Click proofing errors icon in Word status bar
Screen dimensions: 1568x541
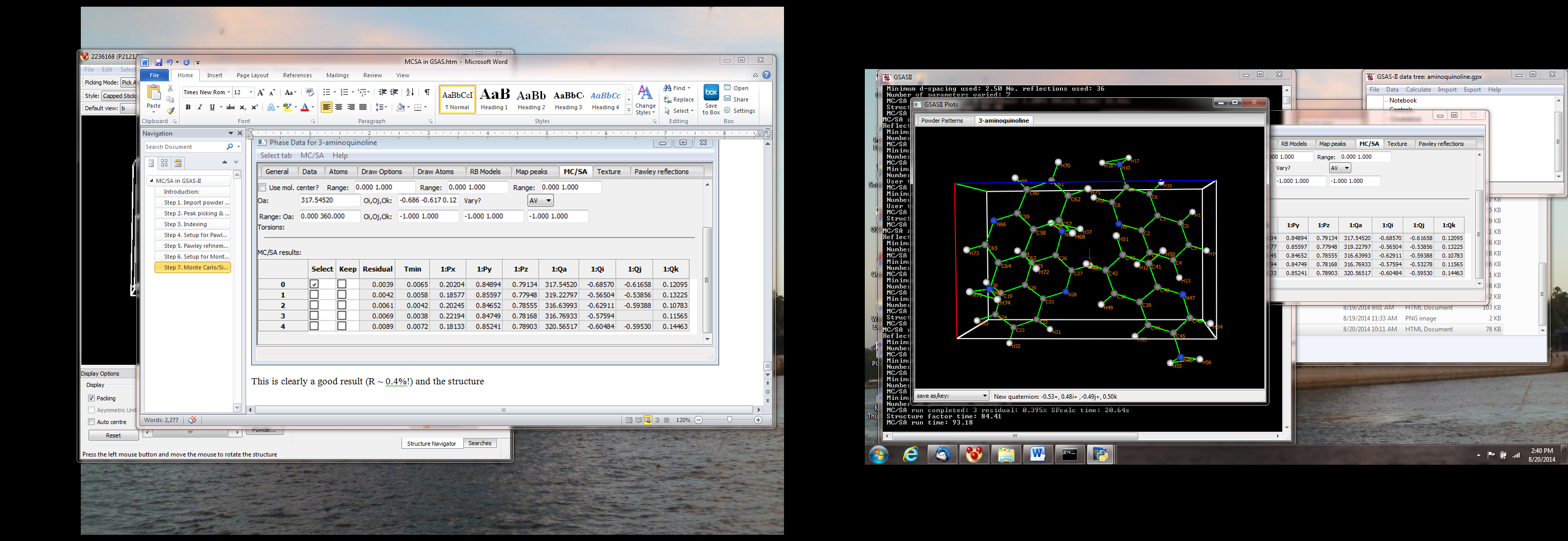[x=193, y=420]
